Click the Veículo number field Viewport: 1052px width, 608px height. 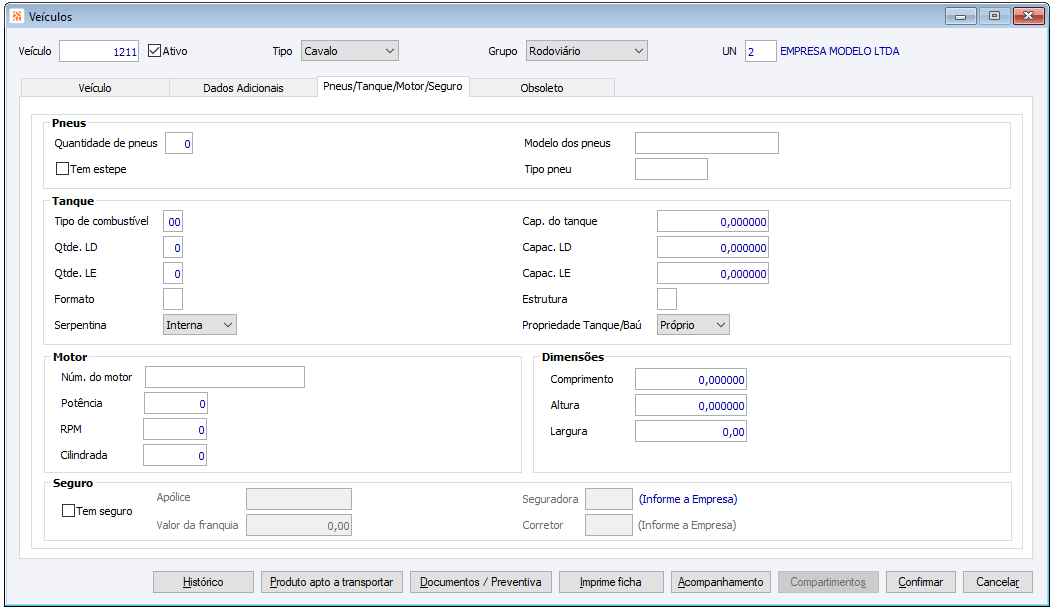99,51
